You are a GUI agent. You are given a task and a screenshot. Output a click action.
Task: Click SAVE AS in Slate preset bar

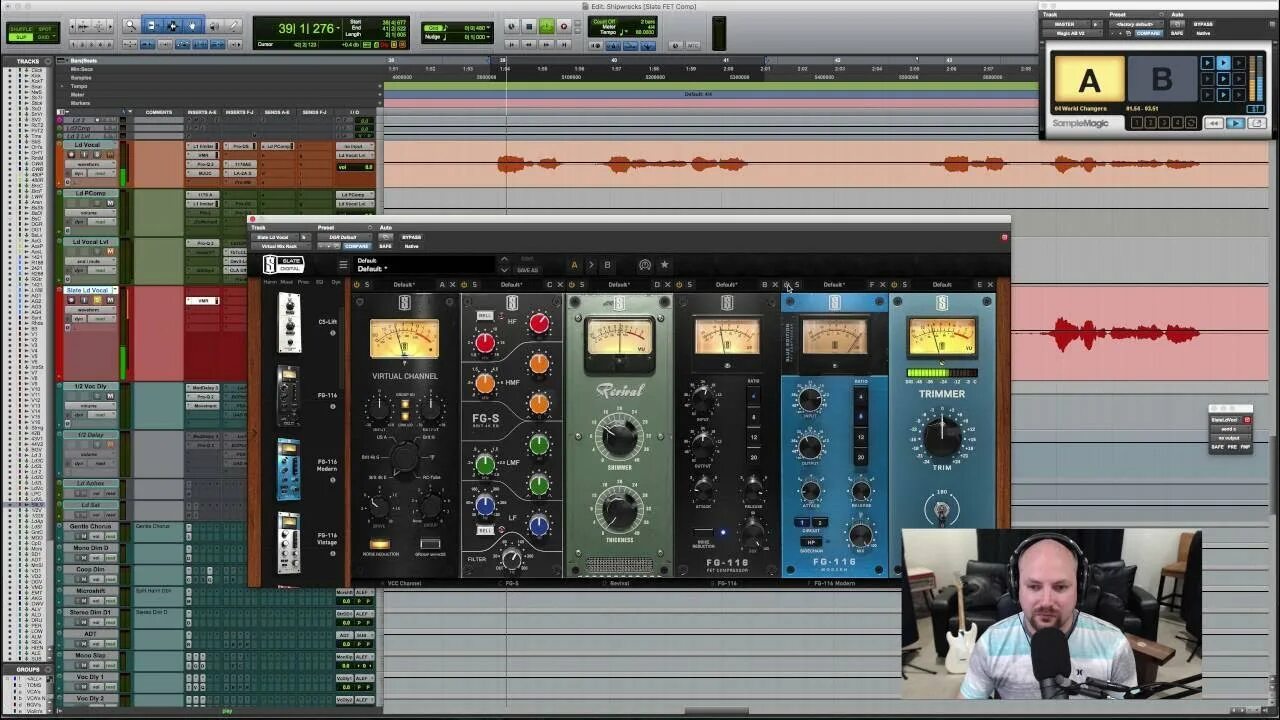click(527, 270)
